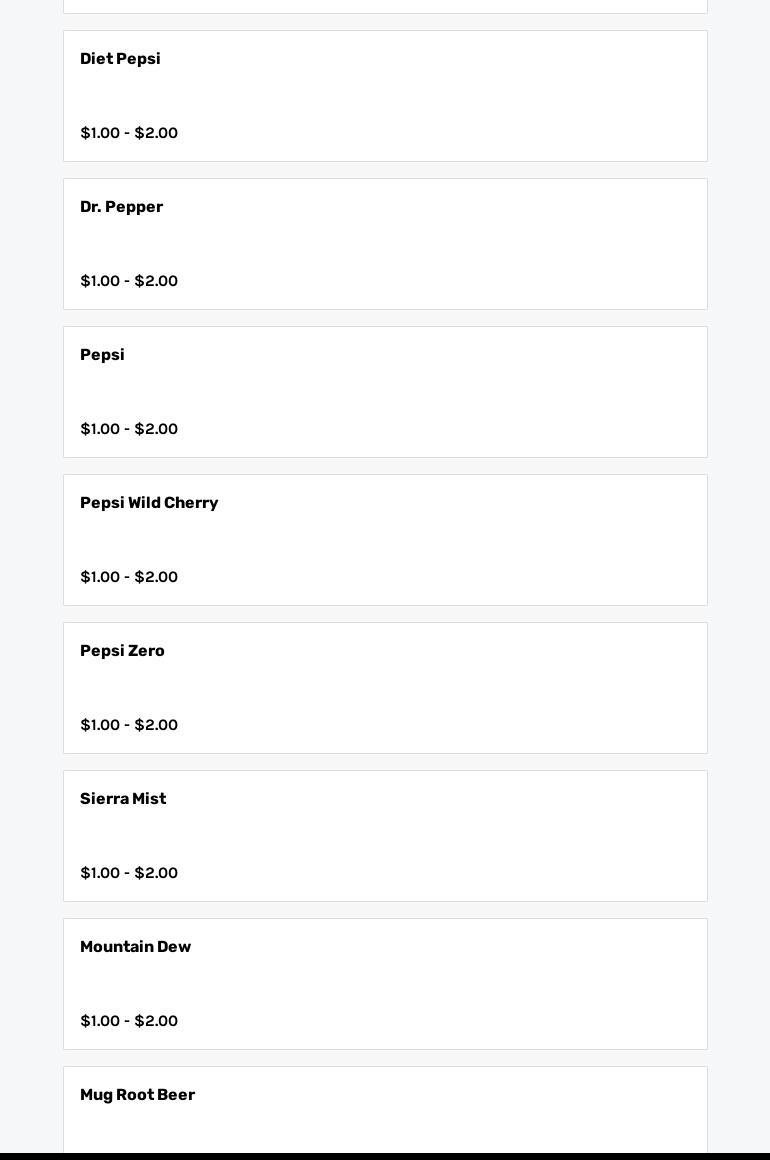Select the price range below Pepsi
Screen dimensions: 770x1160
129,429
